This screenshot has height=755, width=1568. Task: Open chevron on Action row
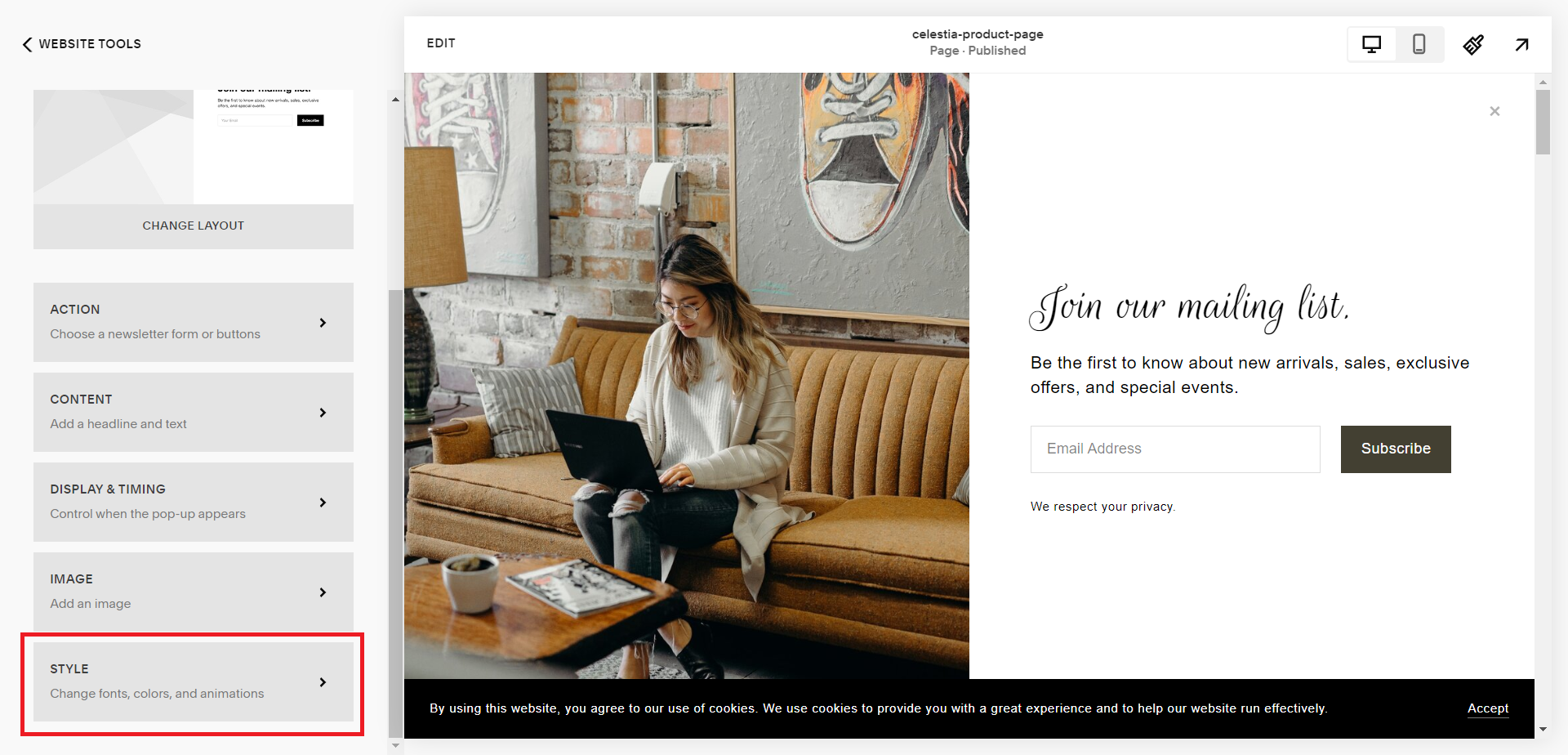tap(323, 323)
